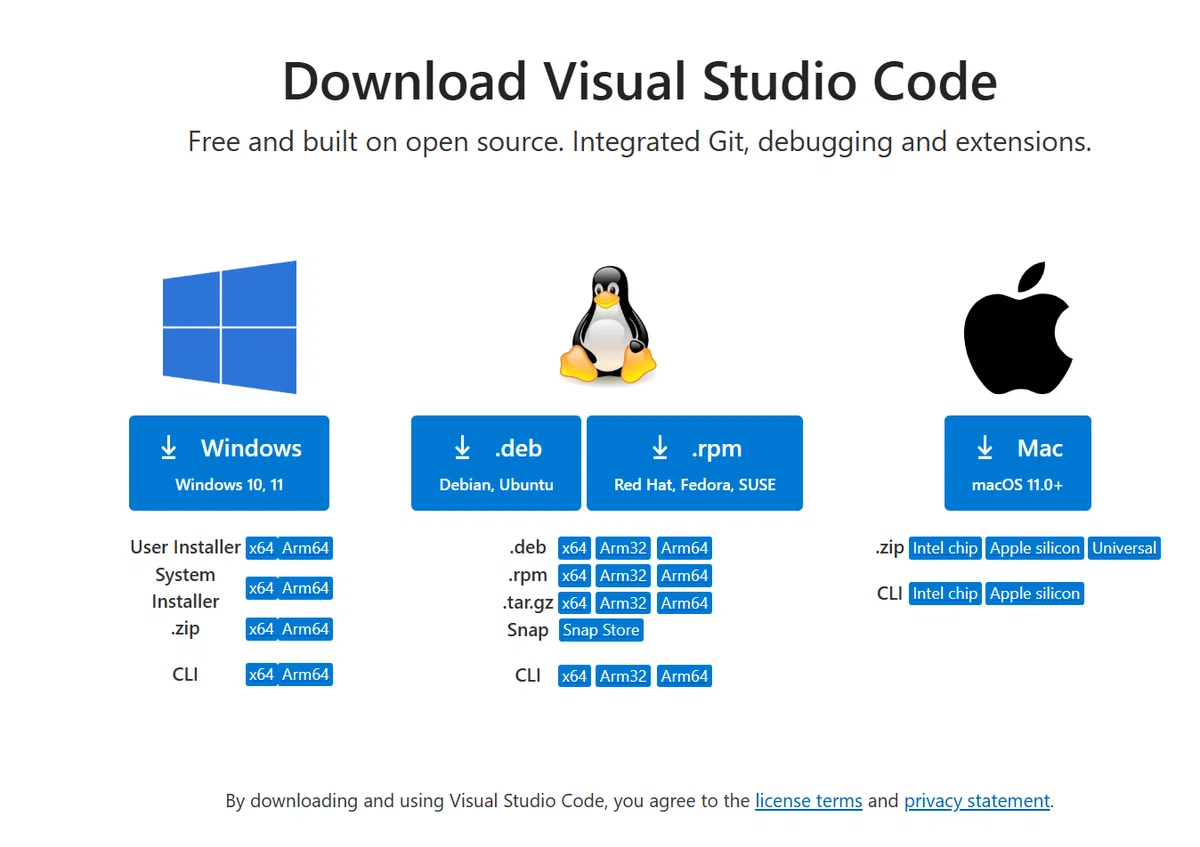Choose Windows System Installer x64

(x=261, y=588)
